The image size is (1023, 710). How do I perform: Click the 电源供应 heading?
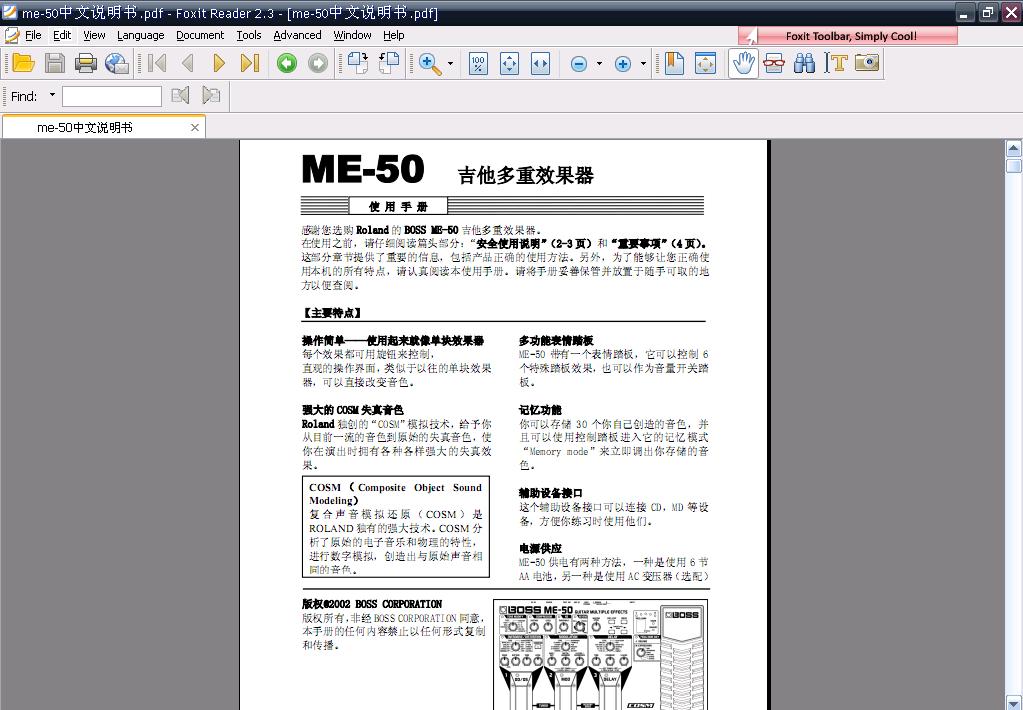point(540,548)
